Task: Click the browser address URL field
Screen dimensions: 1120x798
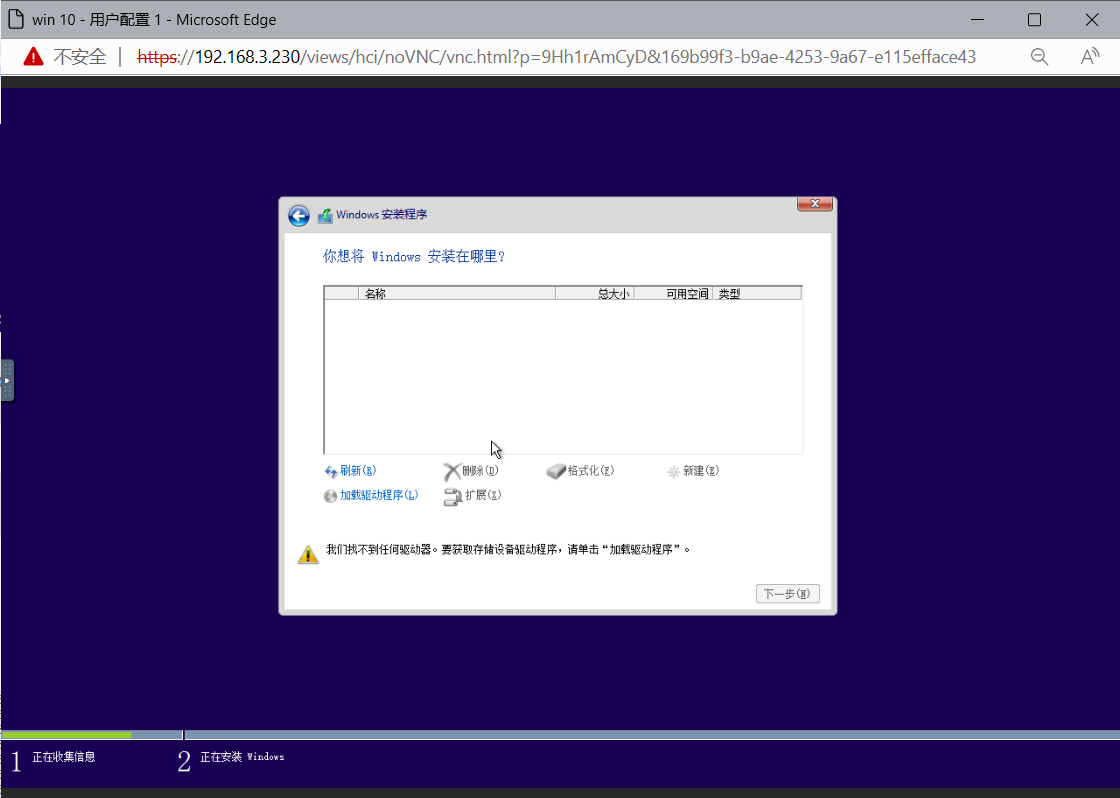Action: tap(556, 57)
